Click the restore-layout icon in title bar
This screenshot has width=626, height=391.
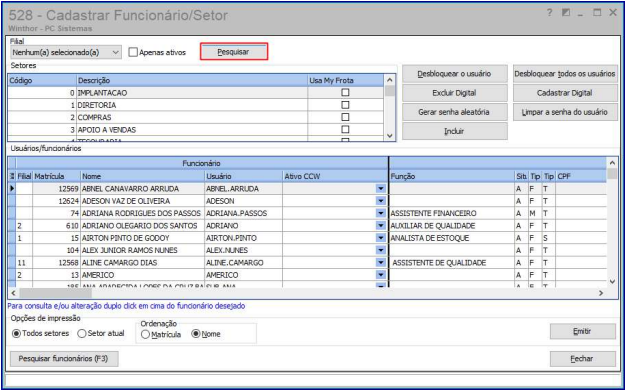[566, 13]
